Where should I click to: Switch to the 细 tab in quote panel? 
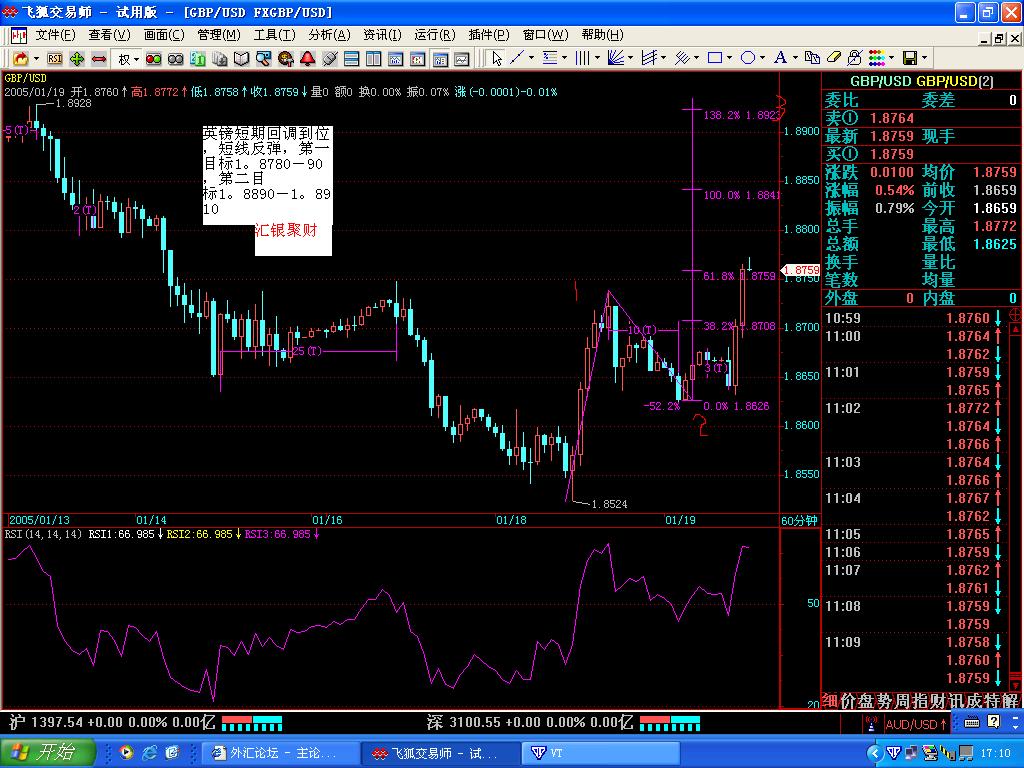830,701
